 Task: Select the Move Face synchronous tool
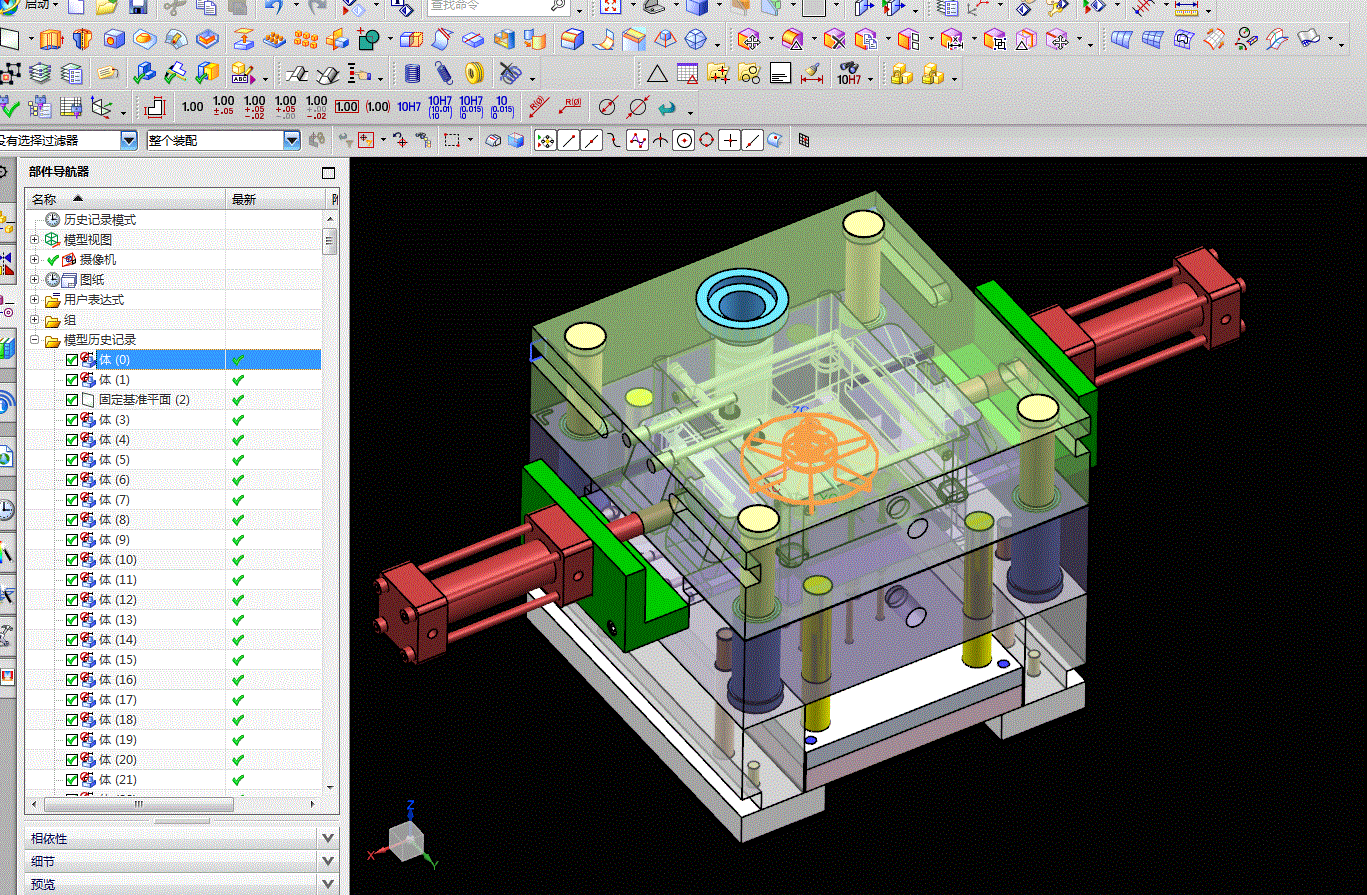pyautogui.click(x=749, y=40)
